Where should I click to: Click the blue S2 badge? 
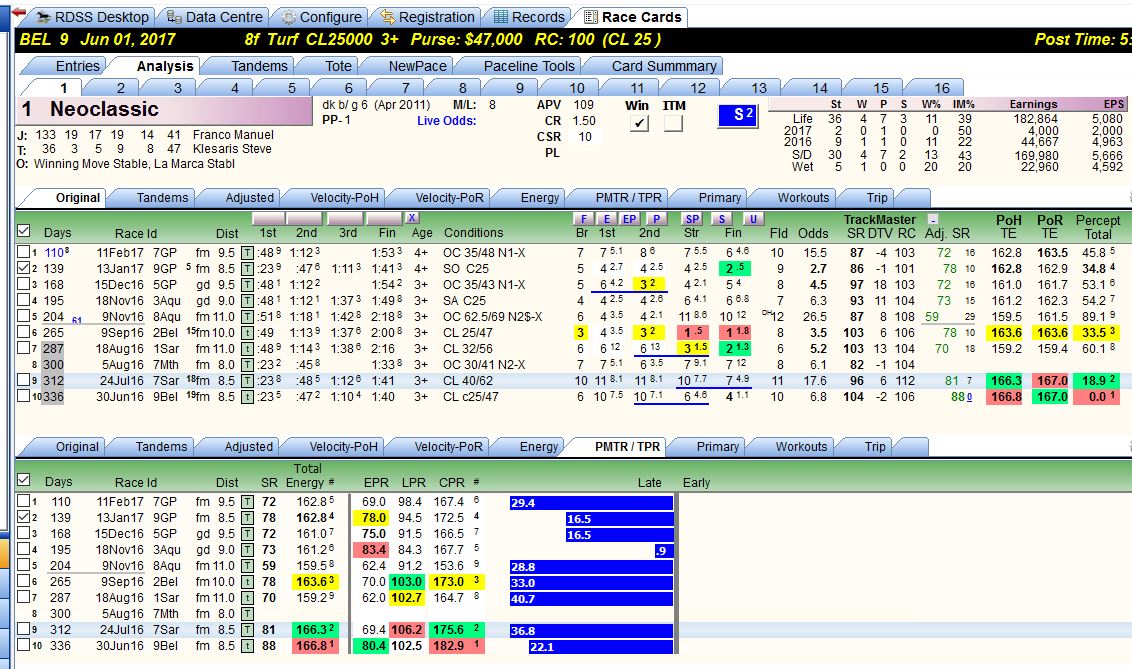coord(738,115)
